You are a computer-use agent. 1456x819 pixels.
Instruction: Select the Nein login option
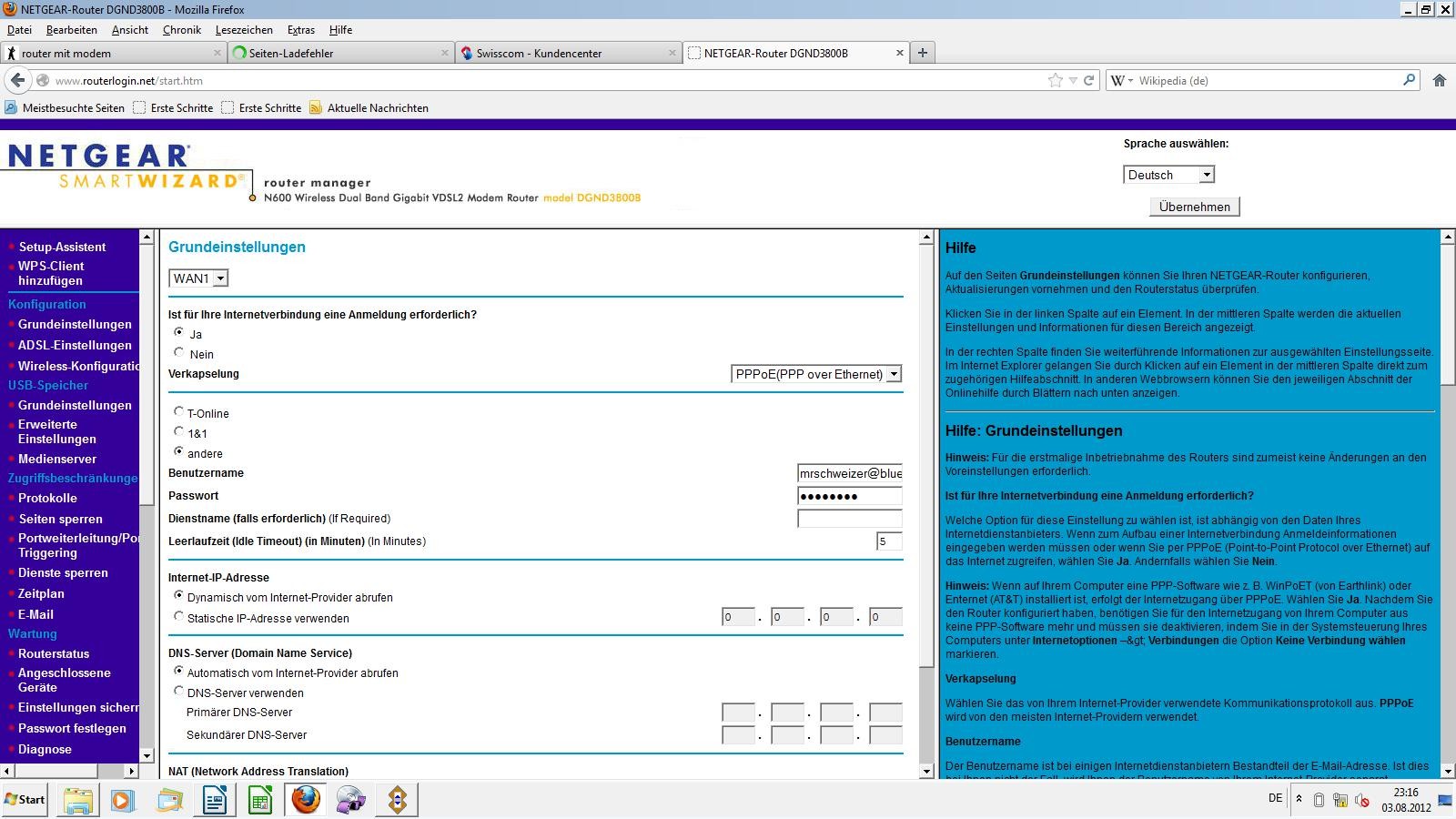click(x=179, y=353)
